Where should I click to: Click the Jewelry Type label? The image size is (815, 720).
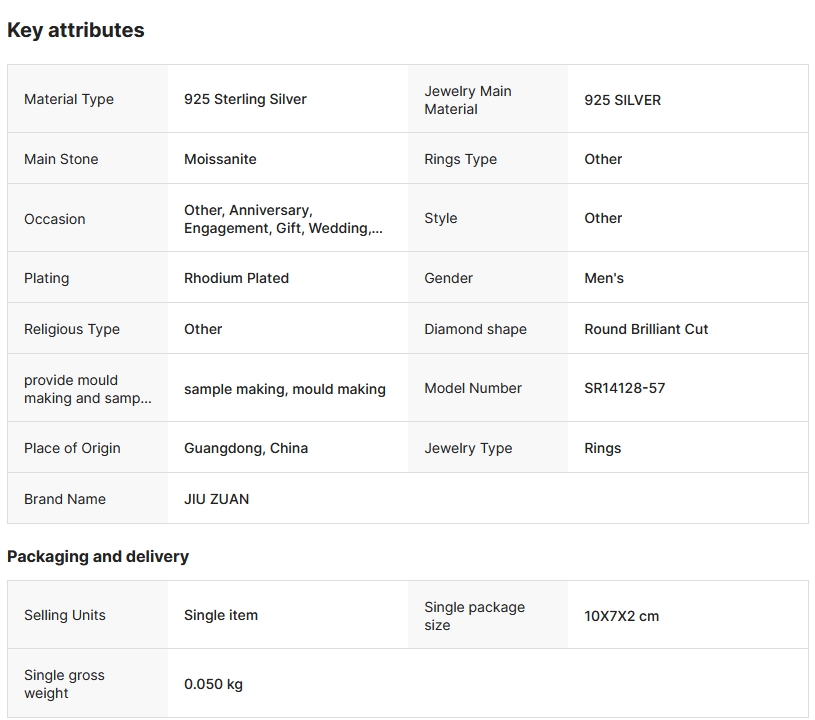[468, 448]
